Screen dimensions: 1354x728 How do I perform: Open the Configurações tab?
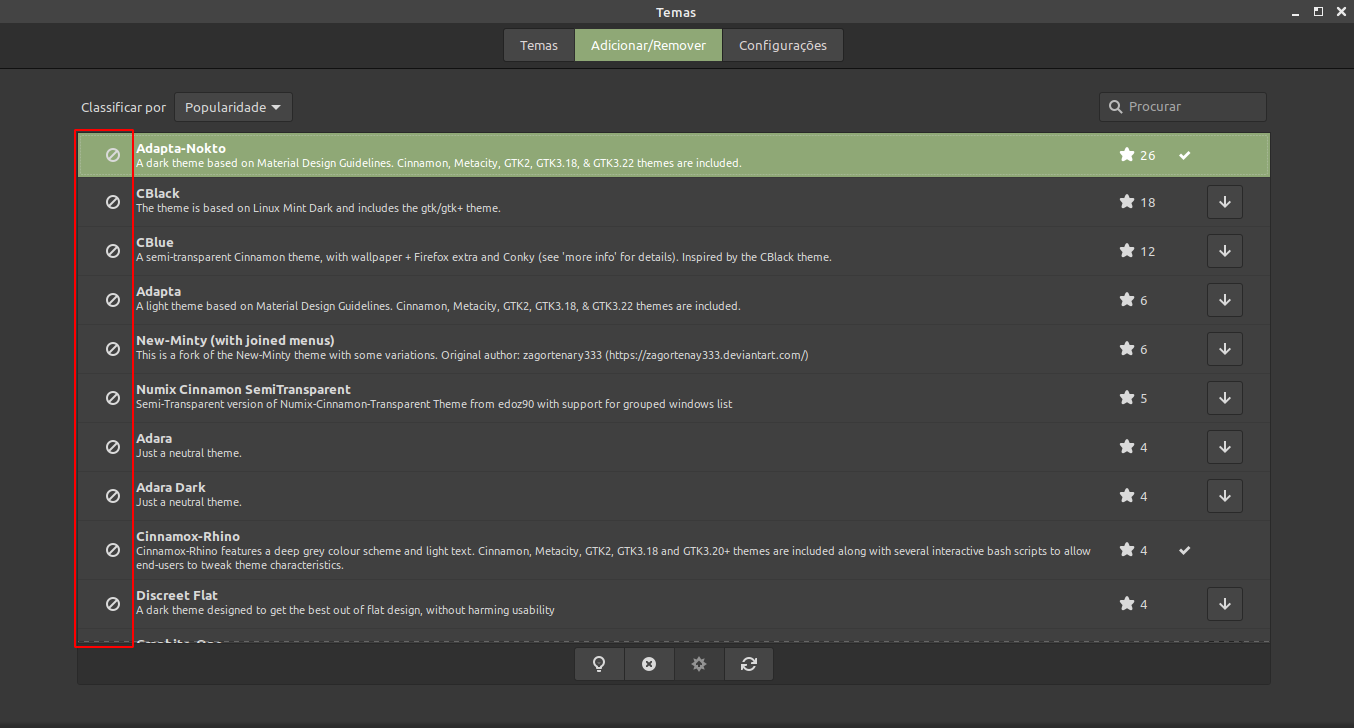[783, 45]
